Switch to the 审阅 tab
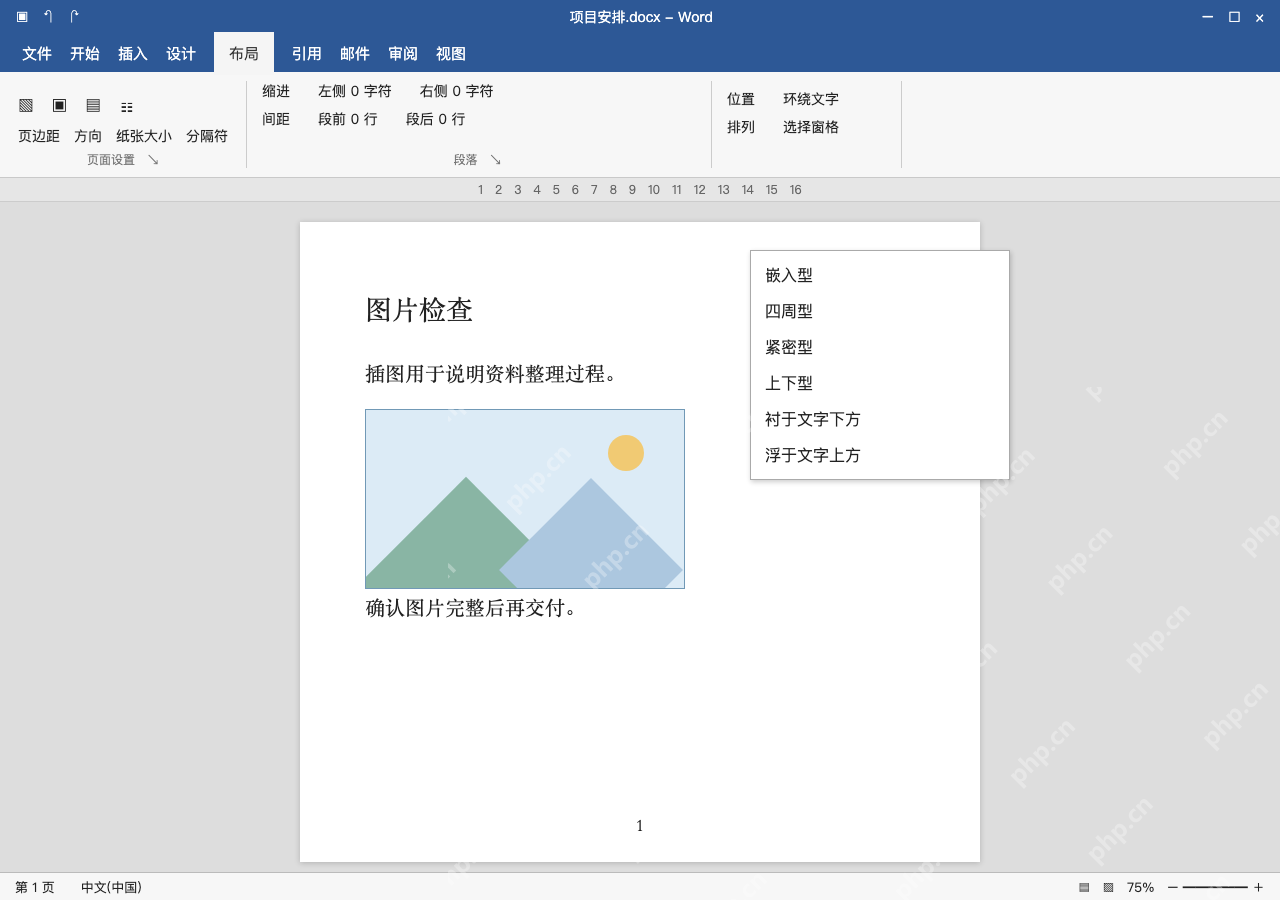The height and width of the screenshot is (900, 1280). [x=403, y=54]
